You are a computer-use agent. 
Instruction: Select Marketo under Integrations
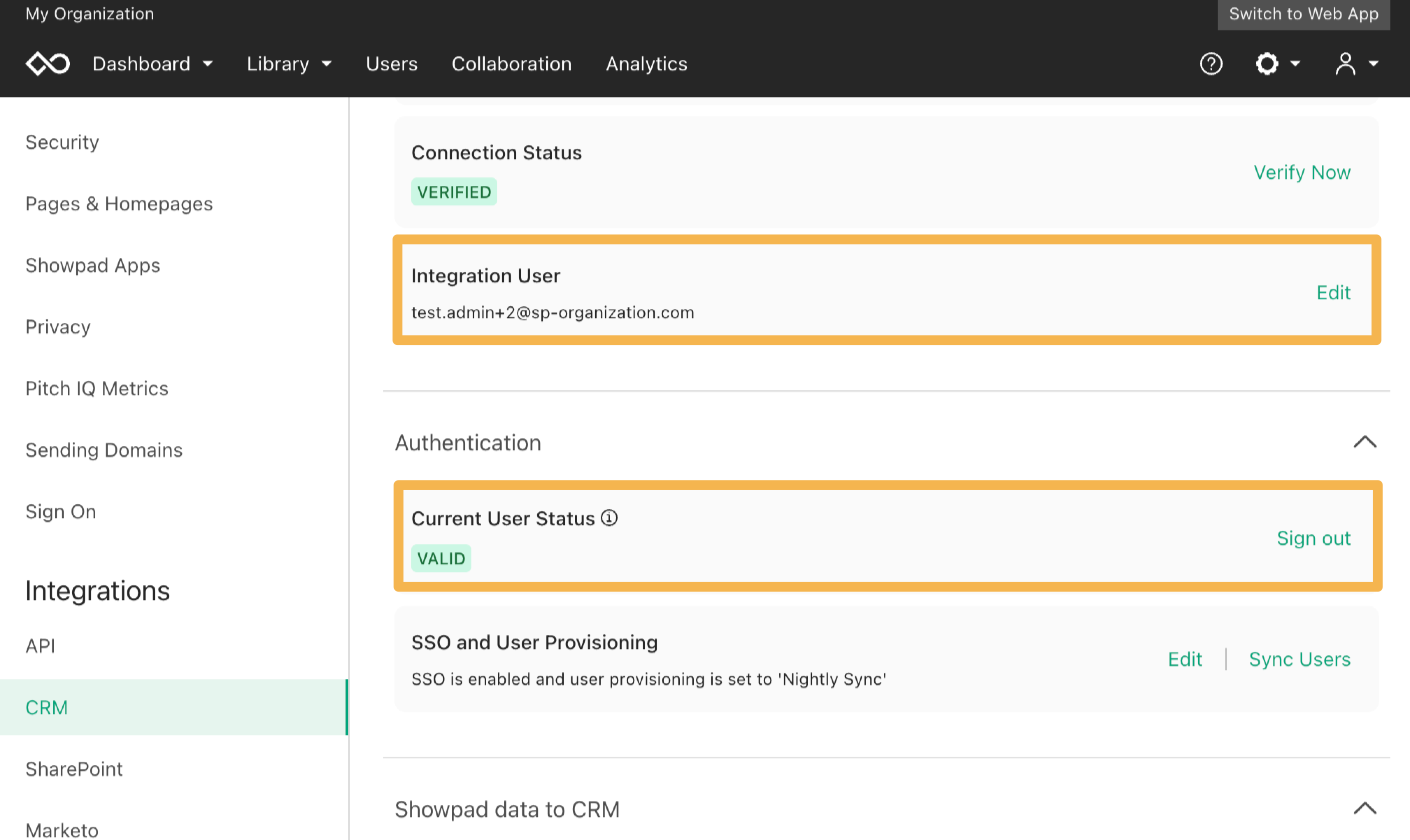point(62,830)
